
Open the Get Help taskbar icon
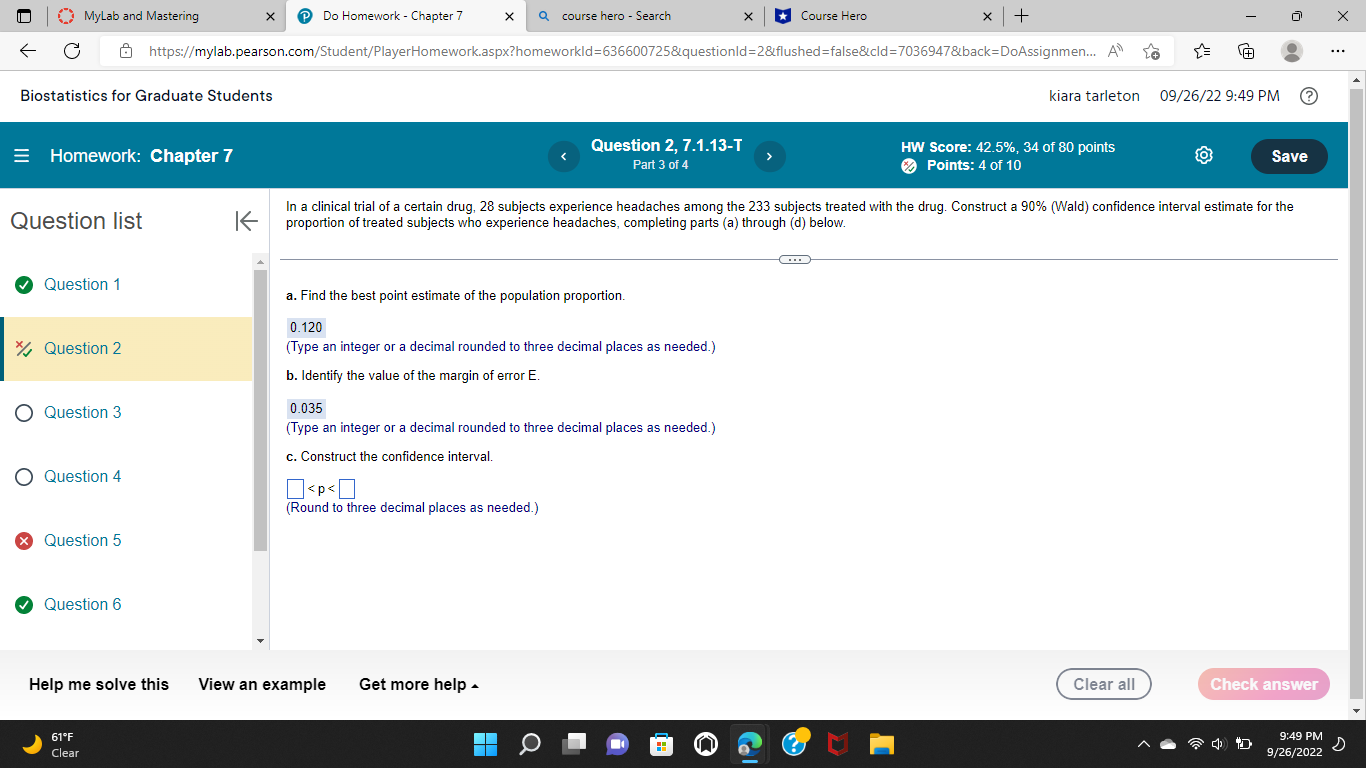click(x=794, y=744)
